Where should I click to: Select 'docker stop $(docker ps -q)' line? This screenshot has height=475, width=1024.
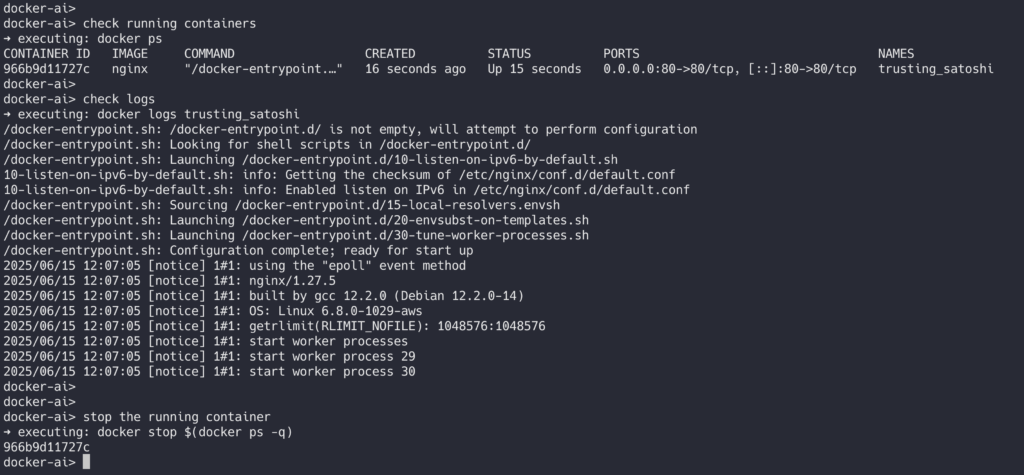[x=148, y=433]
